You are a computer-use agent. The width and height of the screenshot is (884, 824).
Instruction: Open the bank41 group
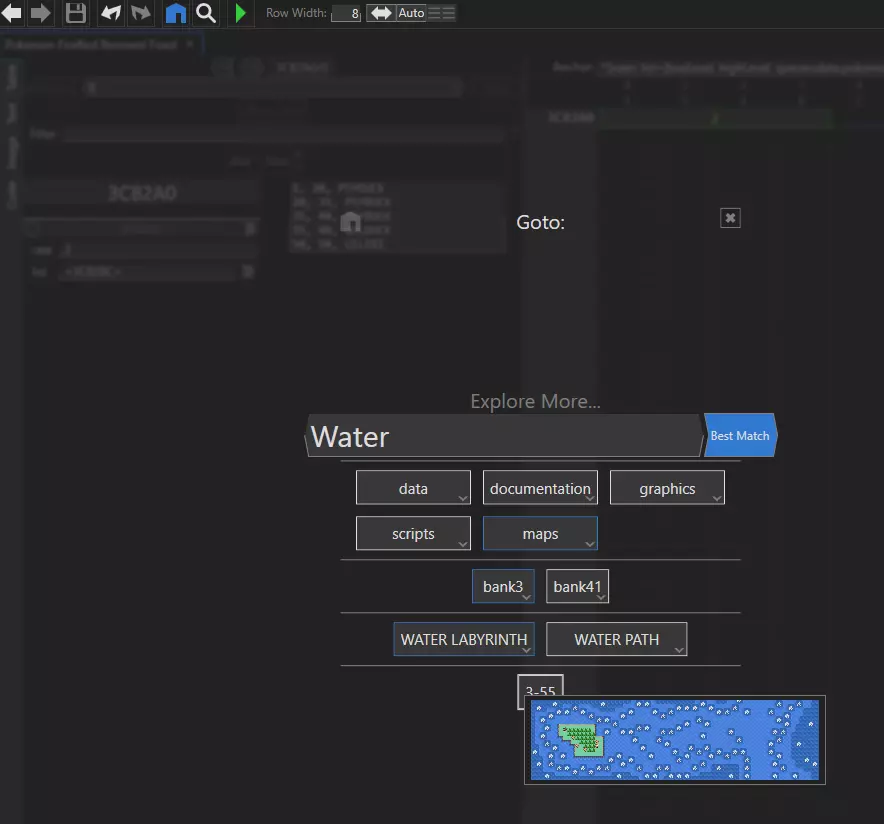point(577,586)
